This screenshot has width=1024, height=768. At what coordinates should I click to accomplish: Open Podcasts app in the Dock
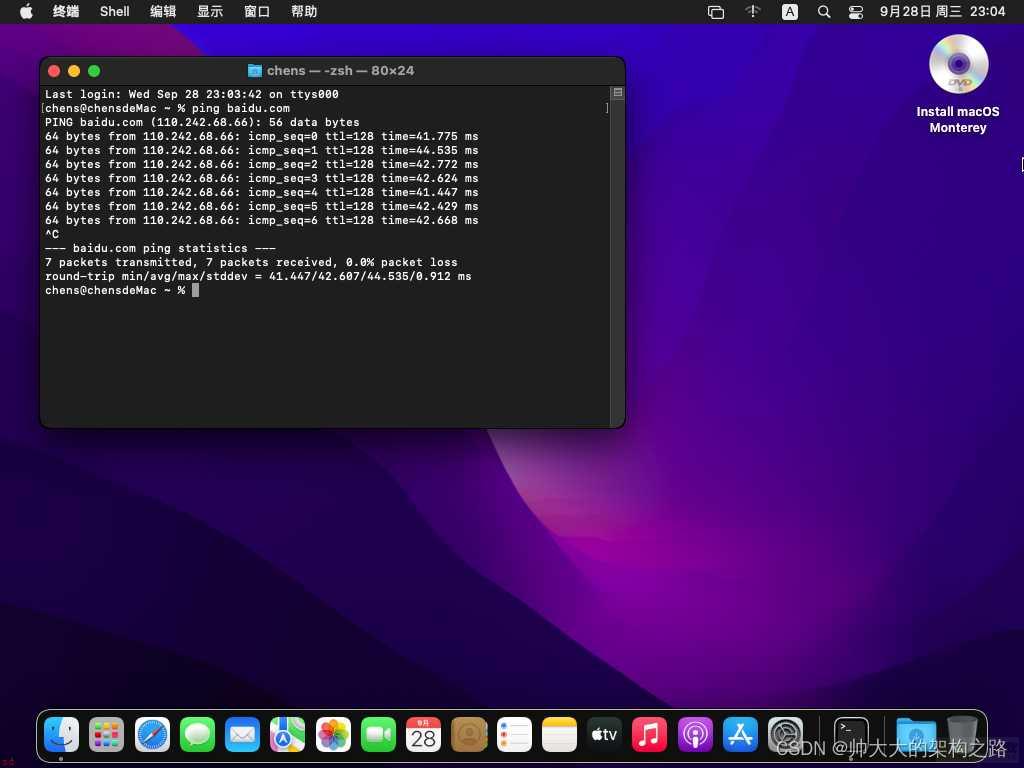[695, 734]
